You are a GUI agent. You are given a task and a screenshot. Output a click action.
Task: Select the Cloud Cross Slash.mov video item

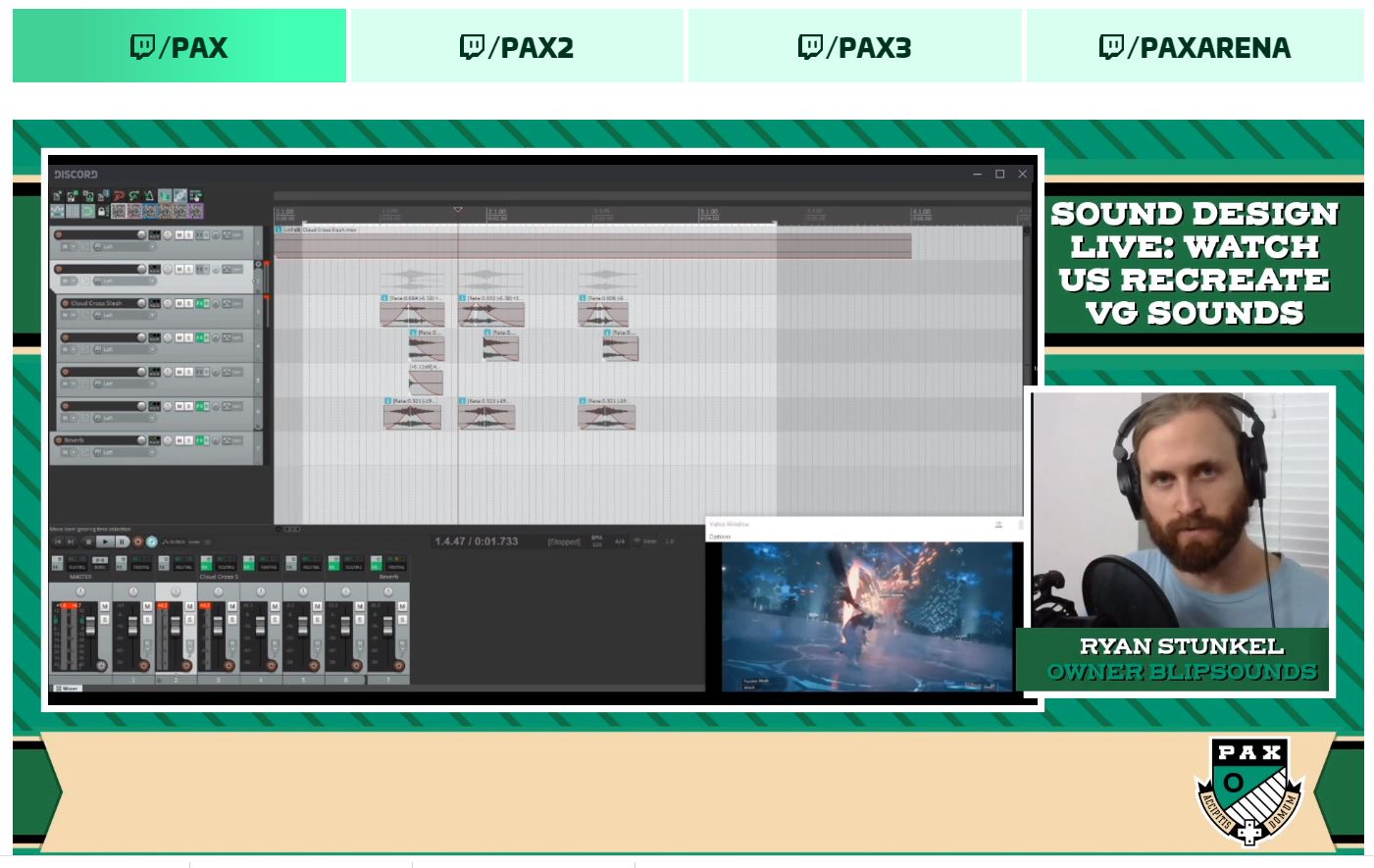point(593,243)
